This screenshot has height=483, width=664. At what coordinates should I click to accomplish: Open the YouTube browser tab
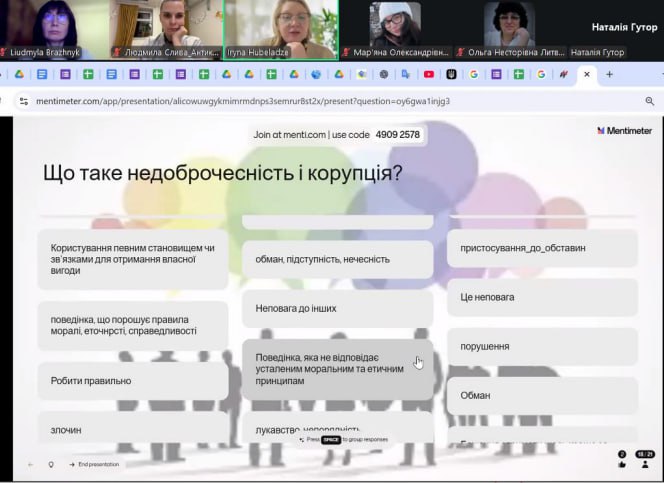[429, 74]
